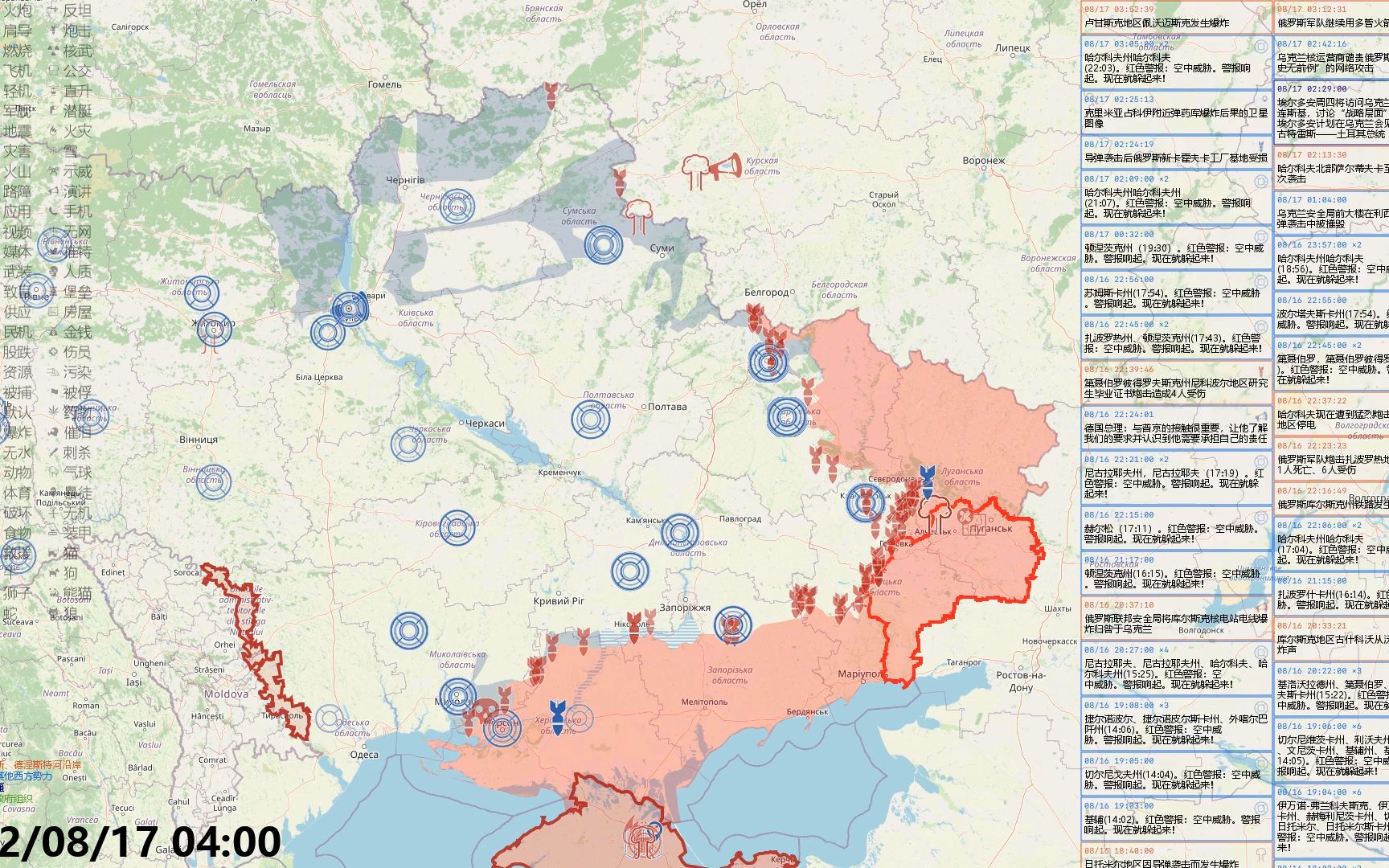The height and width of the screenshot is (868, 1389).
Task: Open the air alert marker in Poltava oblast
Action: [591, 419]
